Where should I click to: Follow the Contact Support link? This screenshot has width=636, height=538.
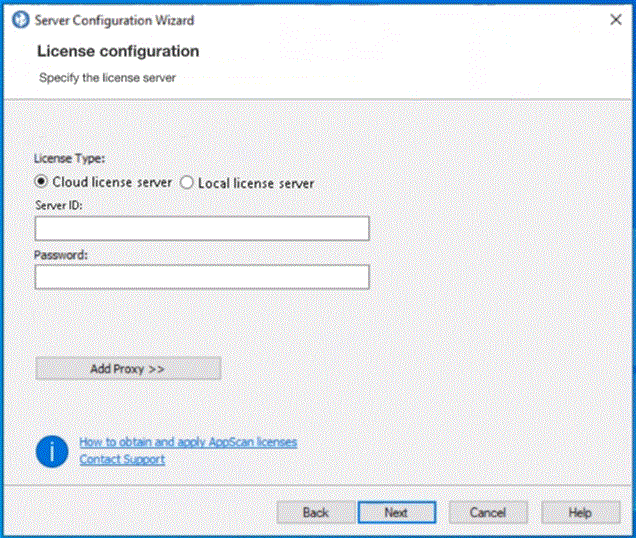pos(122,459)
